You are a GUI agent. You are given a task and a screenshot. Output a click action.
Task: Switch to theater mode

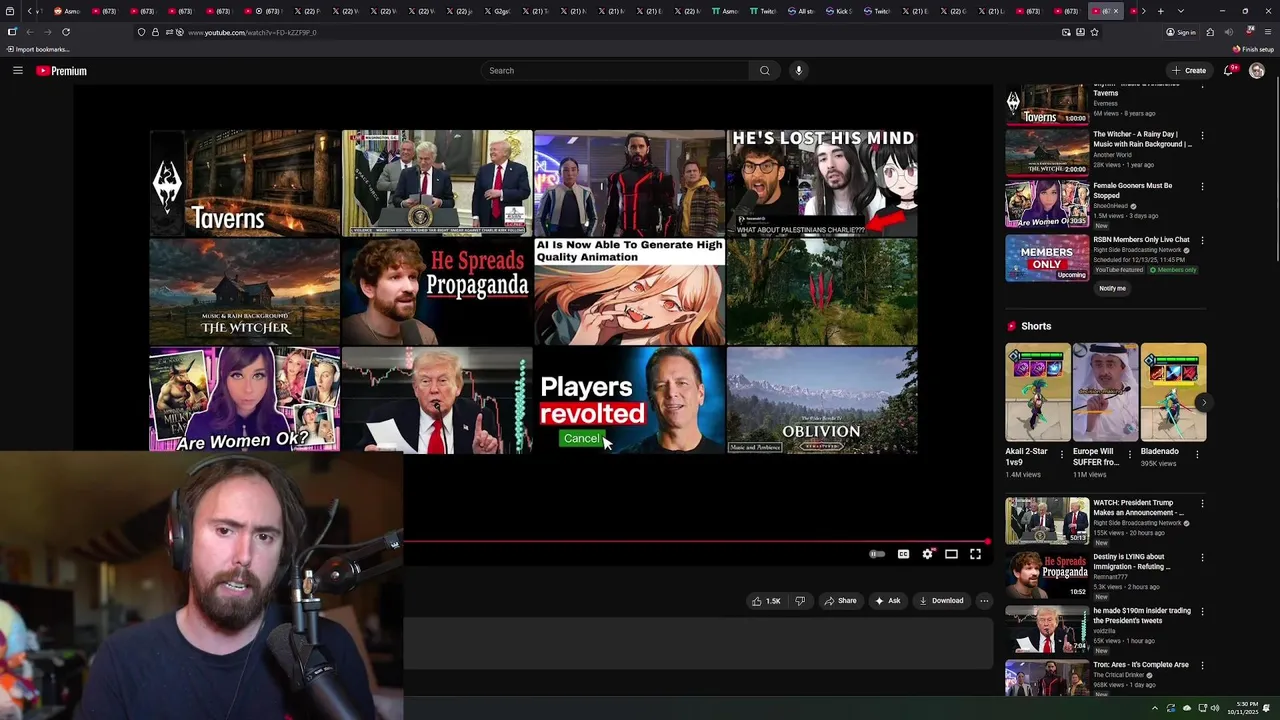point(951,554)
